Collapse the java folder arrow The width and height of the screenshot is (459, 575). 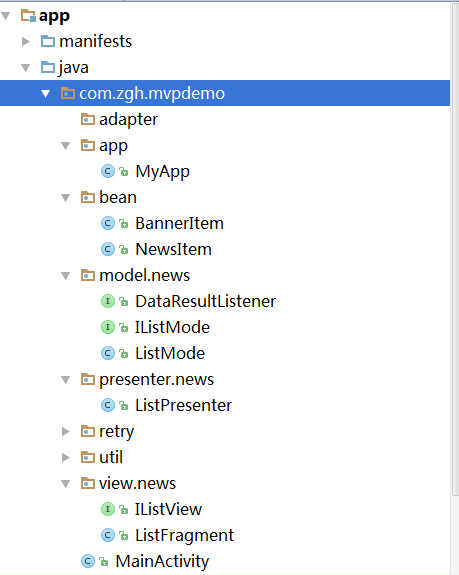coord(26,67)
